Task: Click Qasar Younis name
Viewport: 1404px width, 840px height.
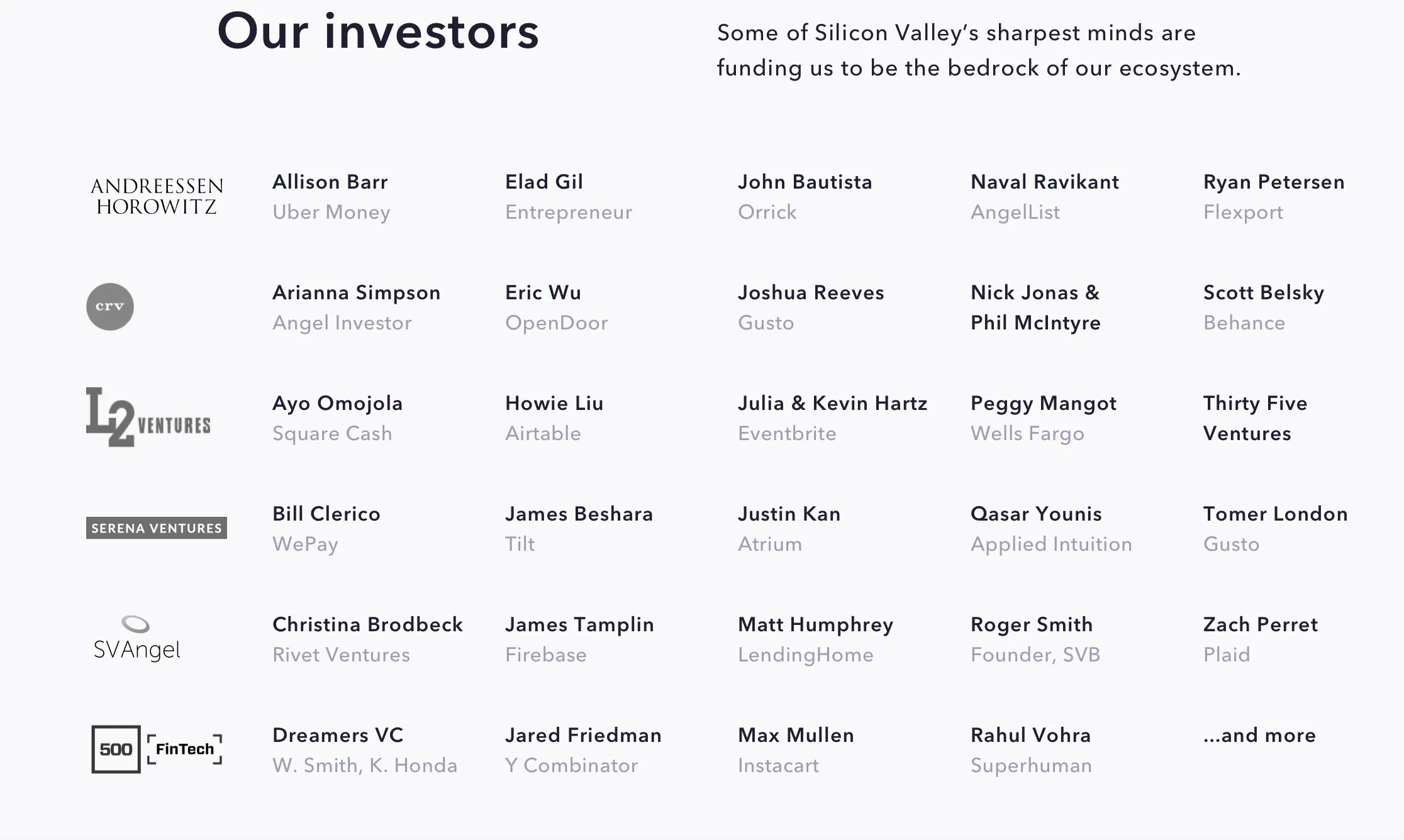Action: [1036, 514]
